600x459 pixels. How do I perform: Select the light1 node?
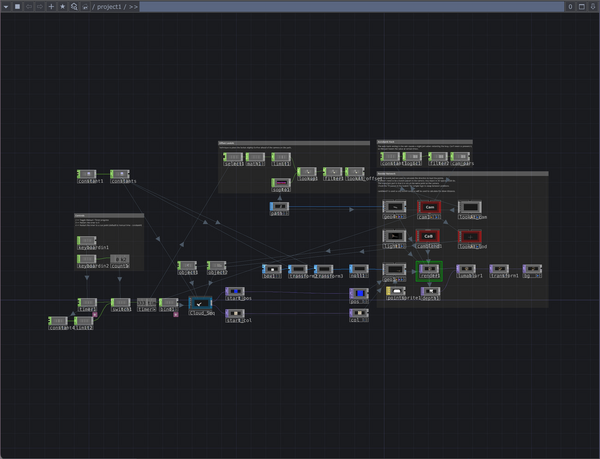coord(394,236)
